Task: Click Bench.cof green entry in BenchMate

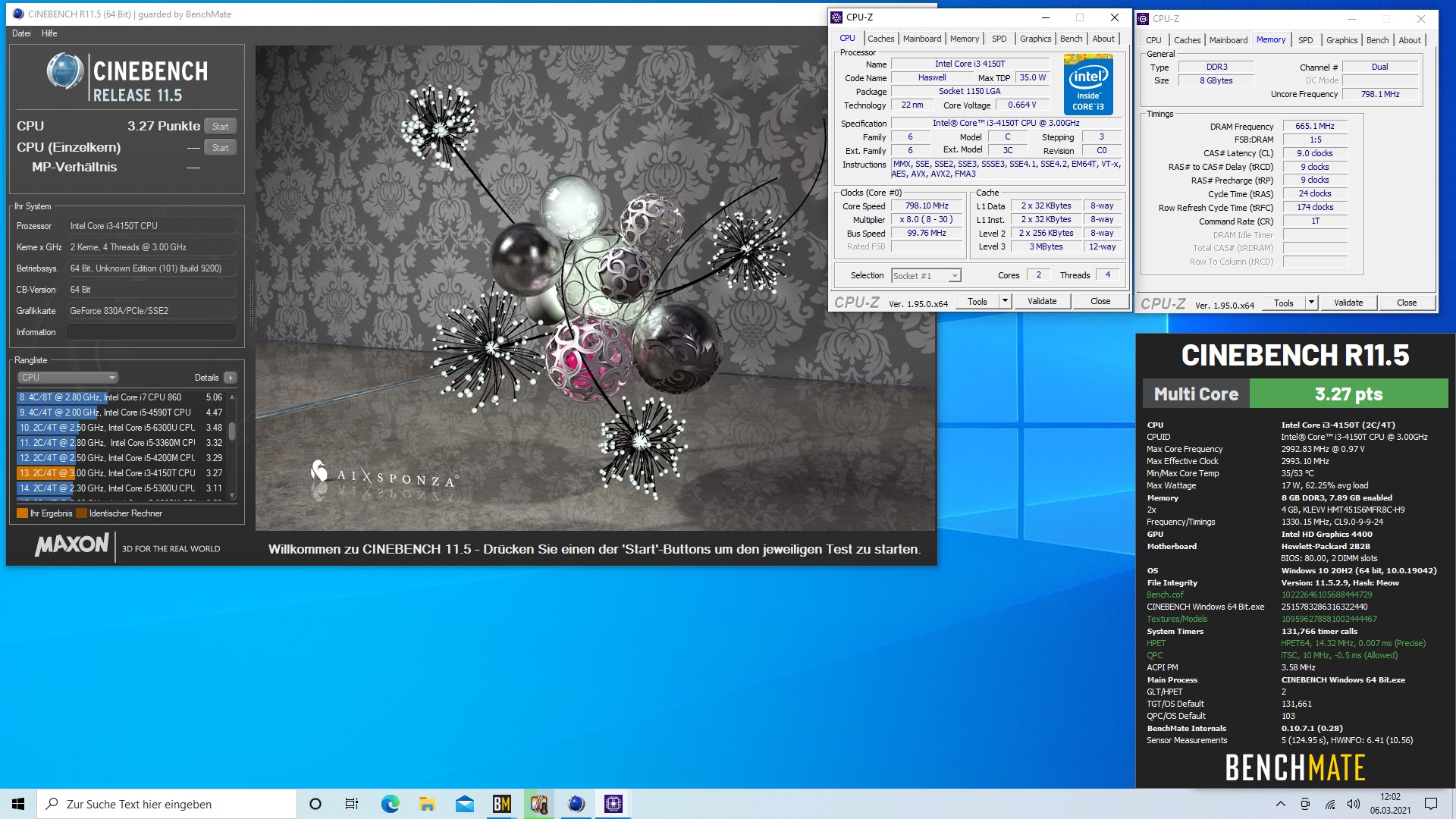Action: tap(1165, 595)
